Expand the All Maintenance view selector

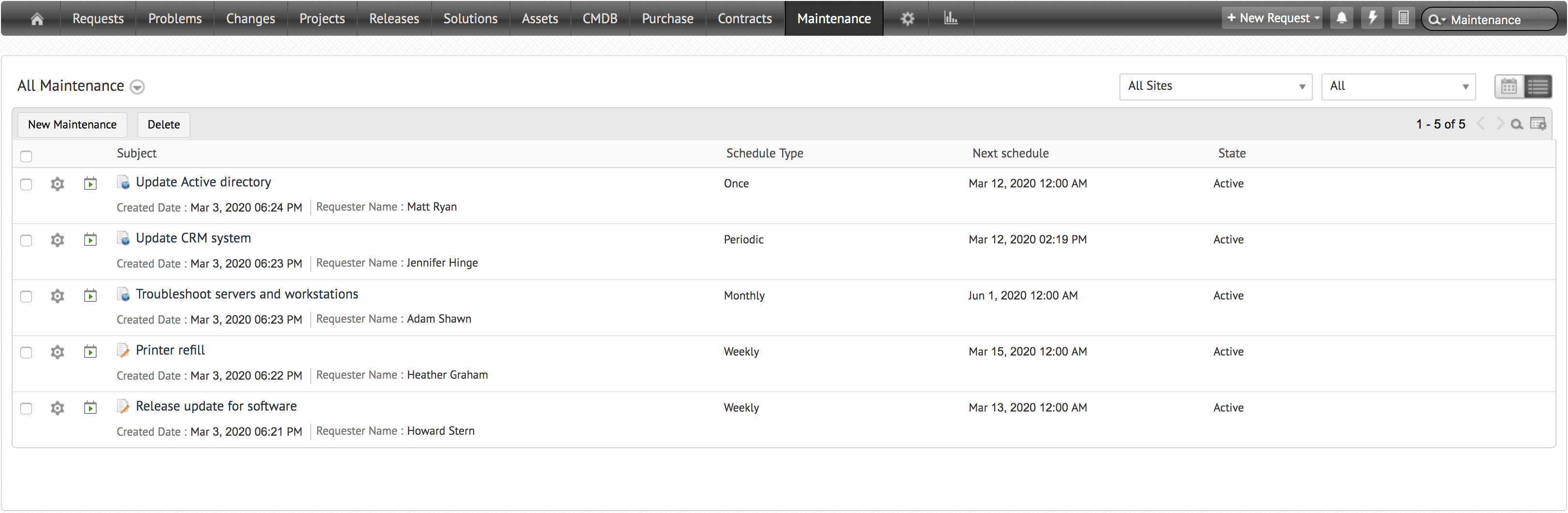(x=138, y=87)
